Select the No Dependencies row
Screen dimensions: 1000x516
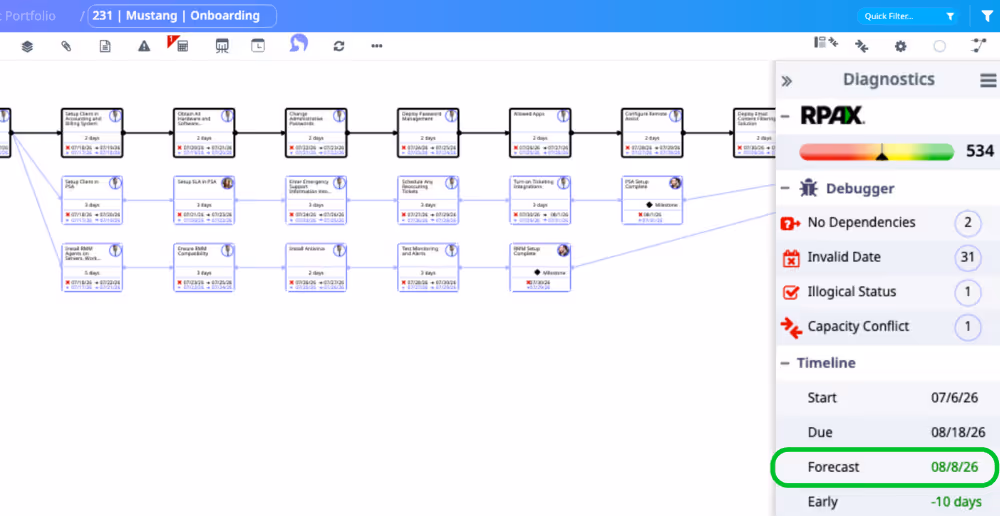click(x=888, y=223)
